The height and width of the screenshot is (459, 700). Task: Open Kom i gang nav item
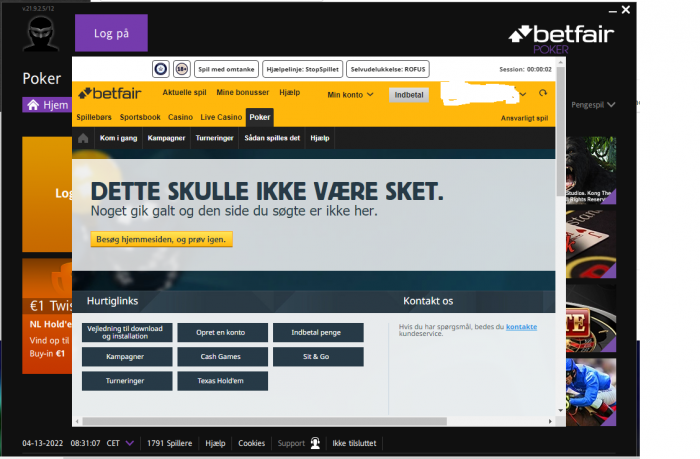118,138
